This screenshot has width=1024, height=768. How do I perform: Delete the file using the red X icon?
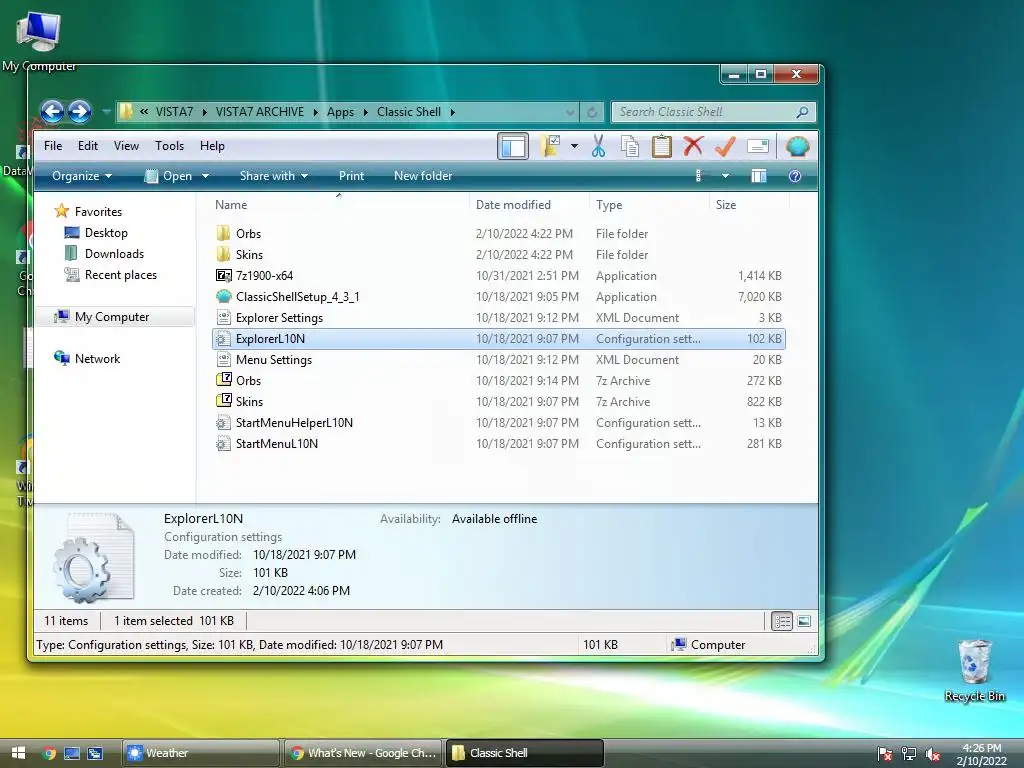pyautogui.click(x=693, y=146)
